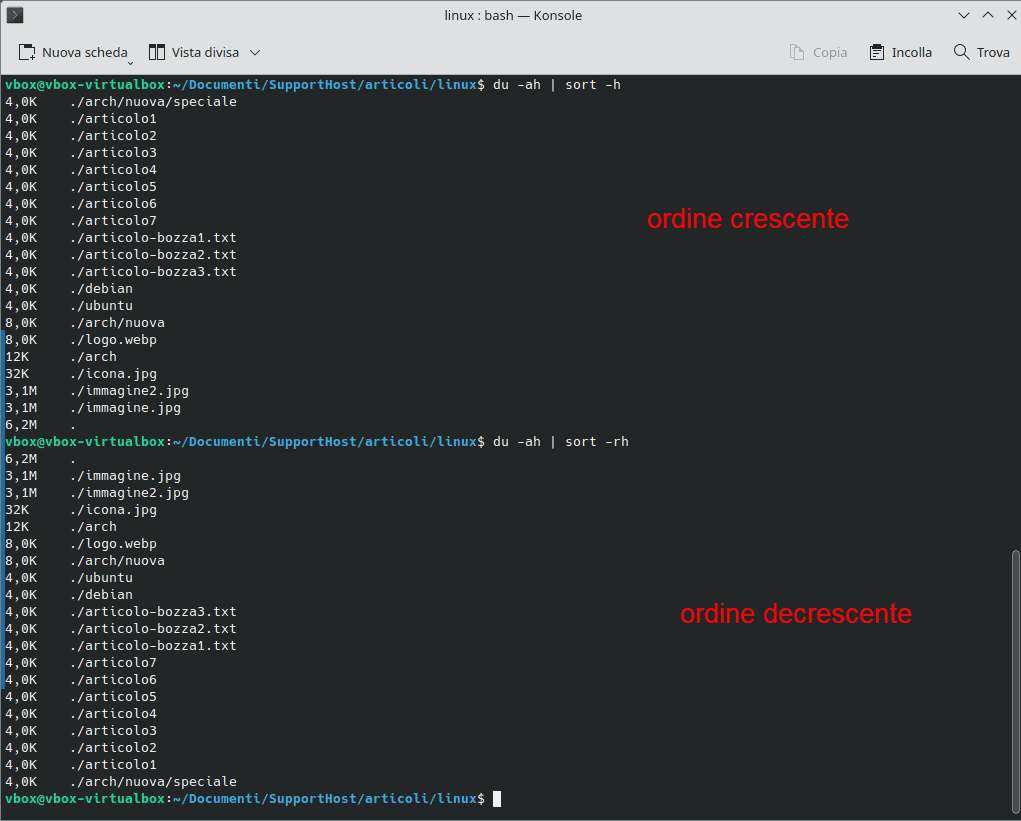Select '12K ./arch' row in the sort -h output
The image size is (1021, 821).
61,357
